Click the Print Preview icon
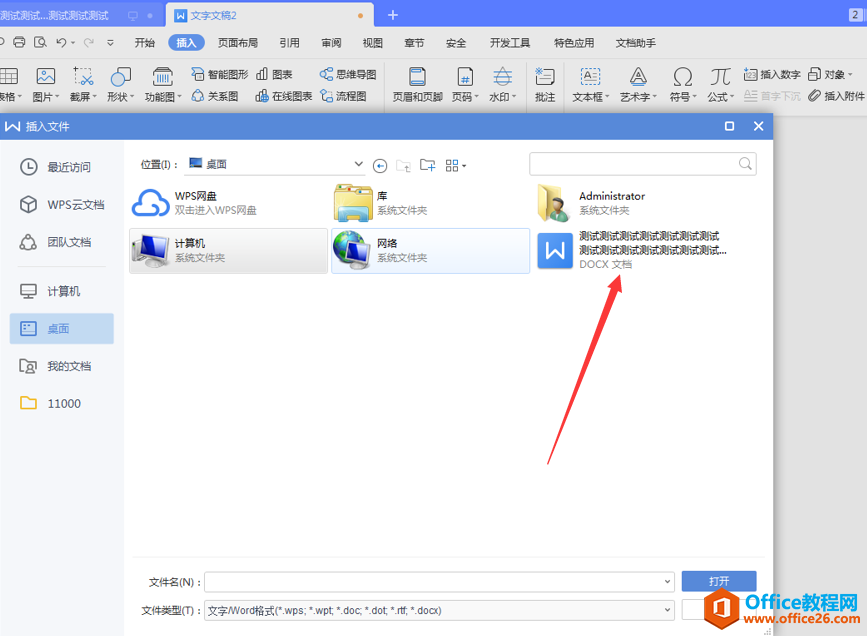The image size is (867, 636). pyautogui.click(x=40, y=43)
